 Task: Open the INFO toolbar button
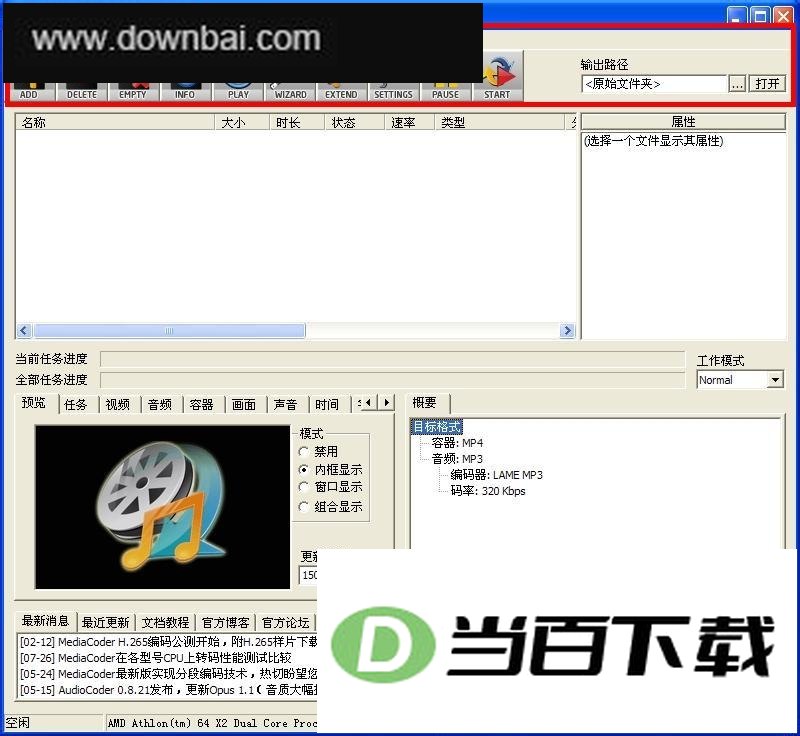tap(185, 92)
